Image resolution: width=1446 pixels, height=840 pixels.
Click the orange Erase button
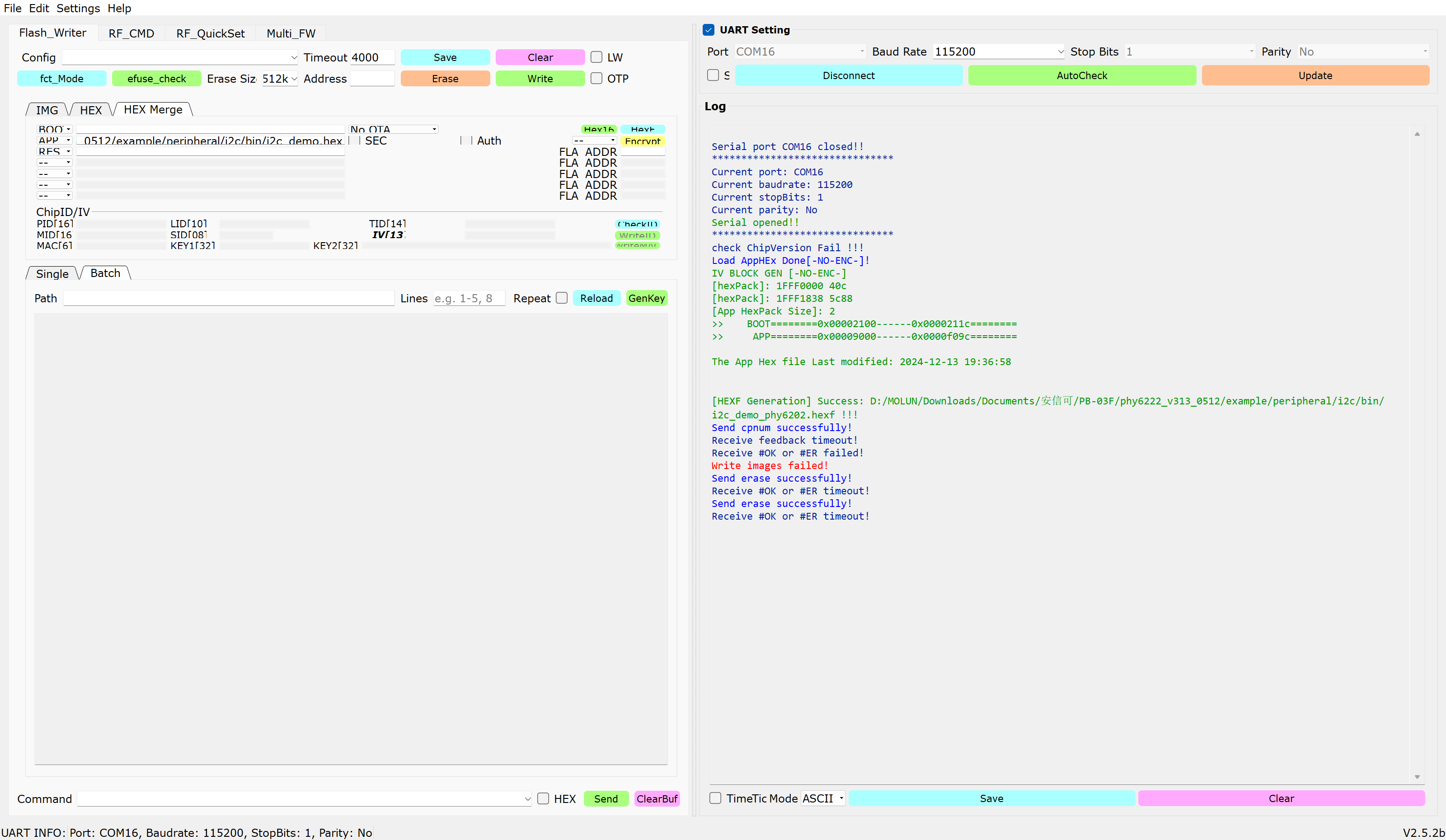click(445, 79)
